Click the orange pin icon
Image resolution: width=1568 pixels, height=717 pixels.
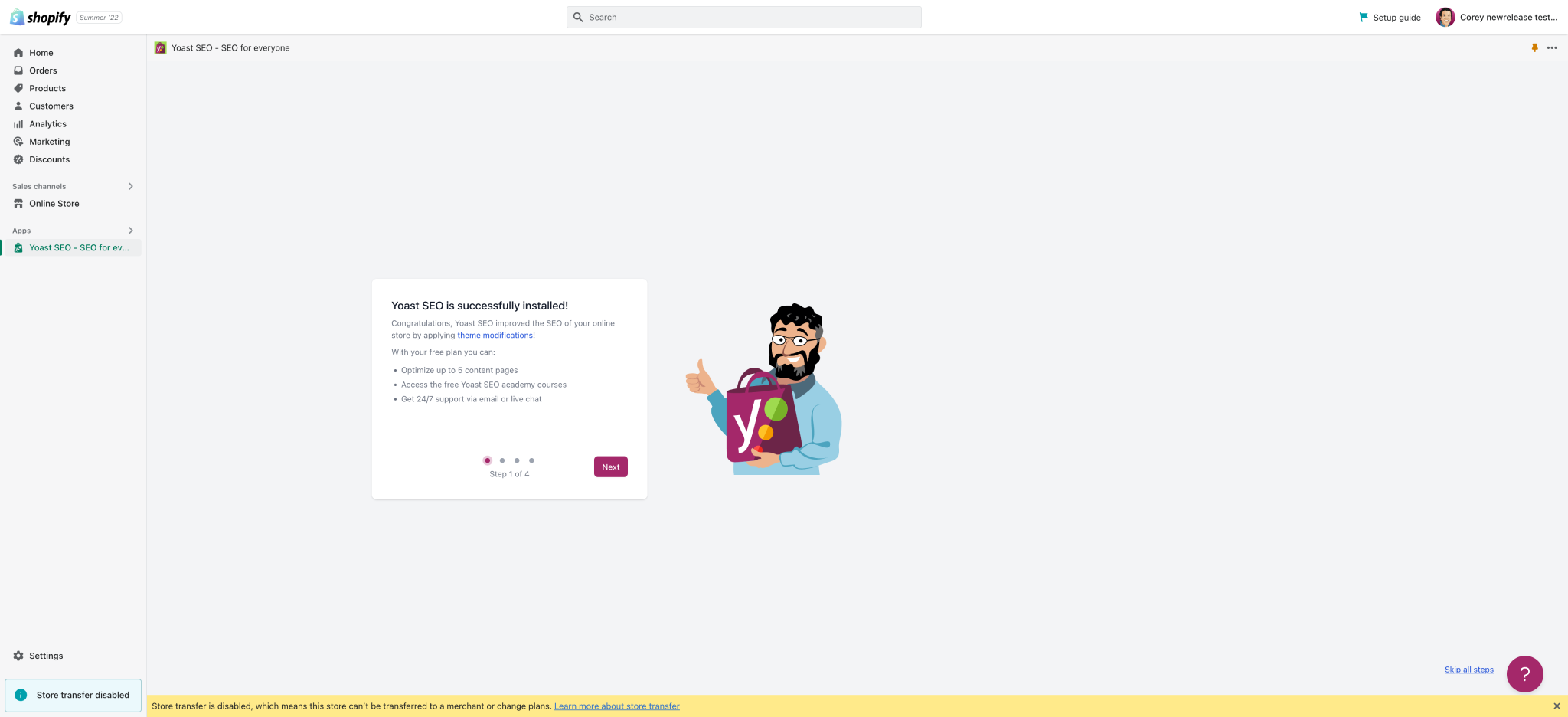point(1534,47)
